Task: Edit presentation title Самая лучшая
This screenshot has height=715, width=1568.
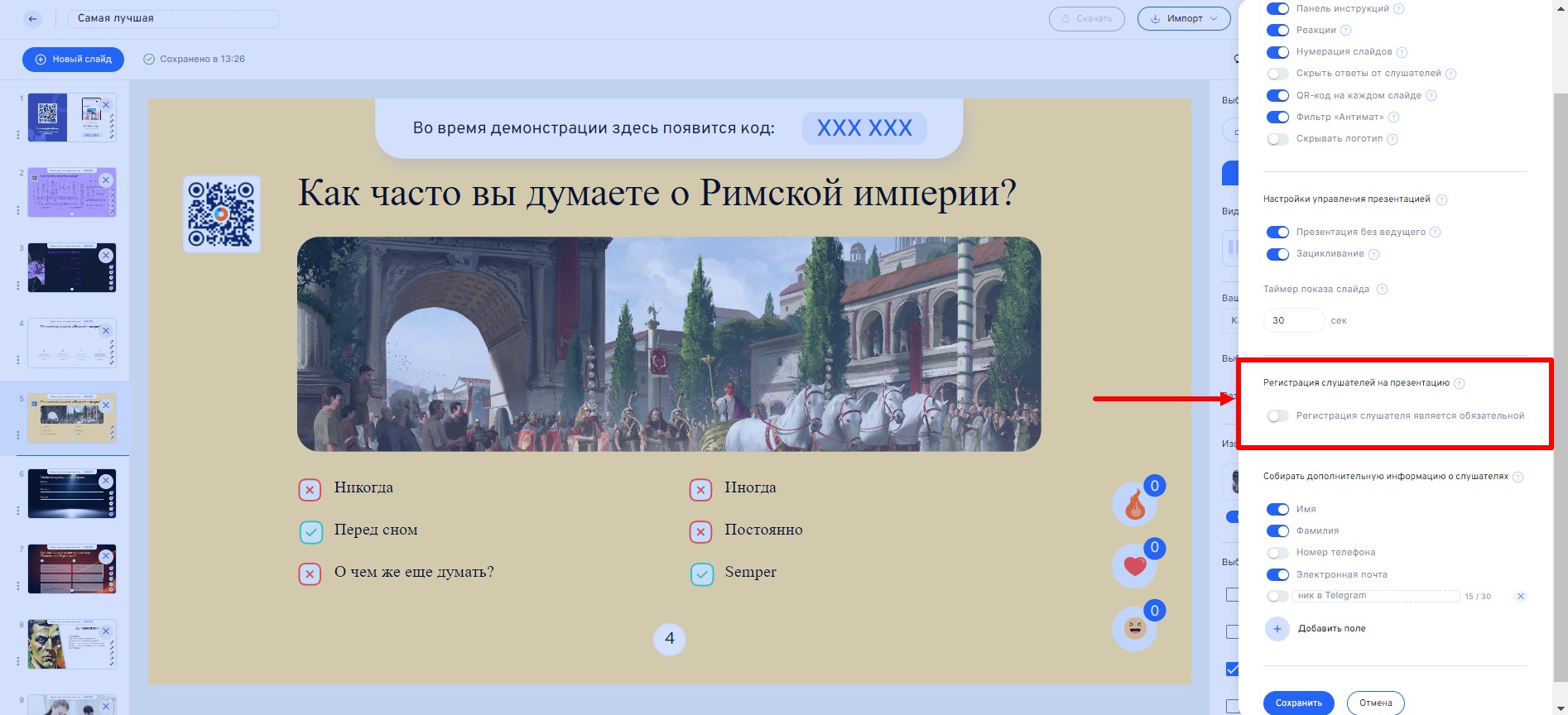Action: click(173, 18)
